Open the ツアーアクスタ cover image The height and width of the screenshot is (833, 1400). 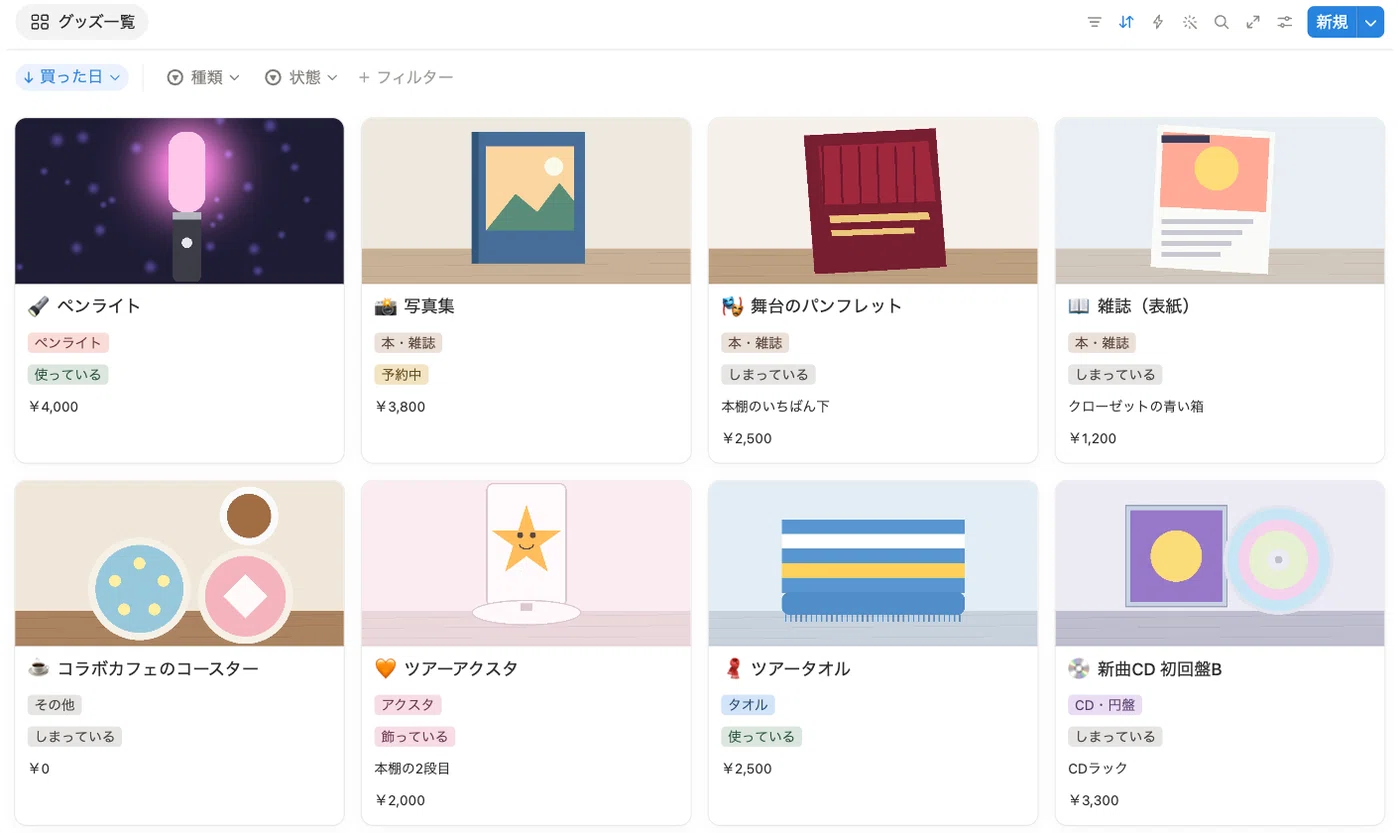tap(526, 563)
